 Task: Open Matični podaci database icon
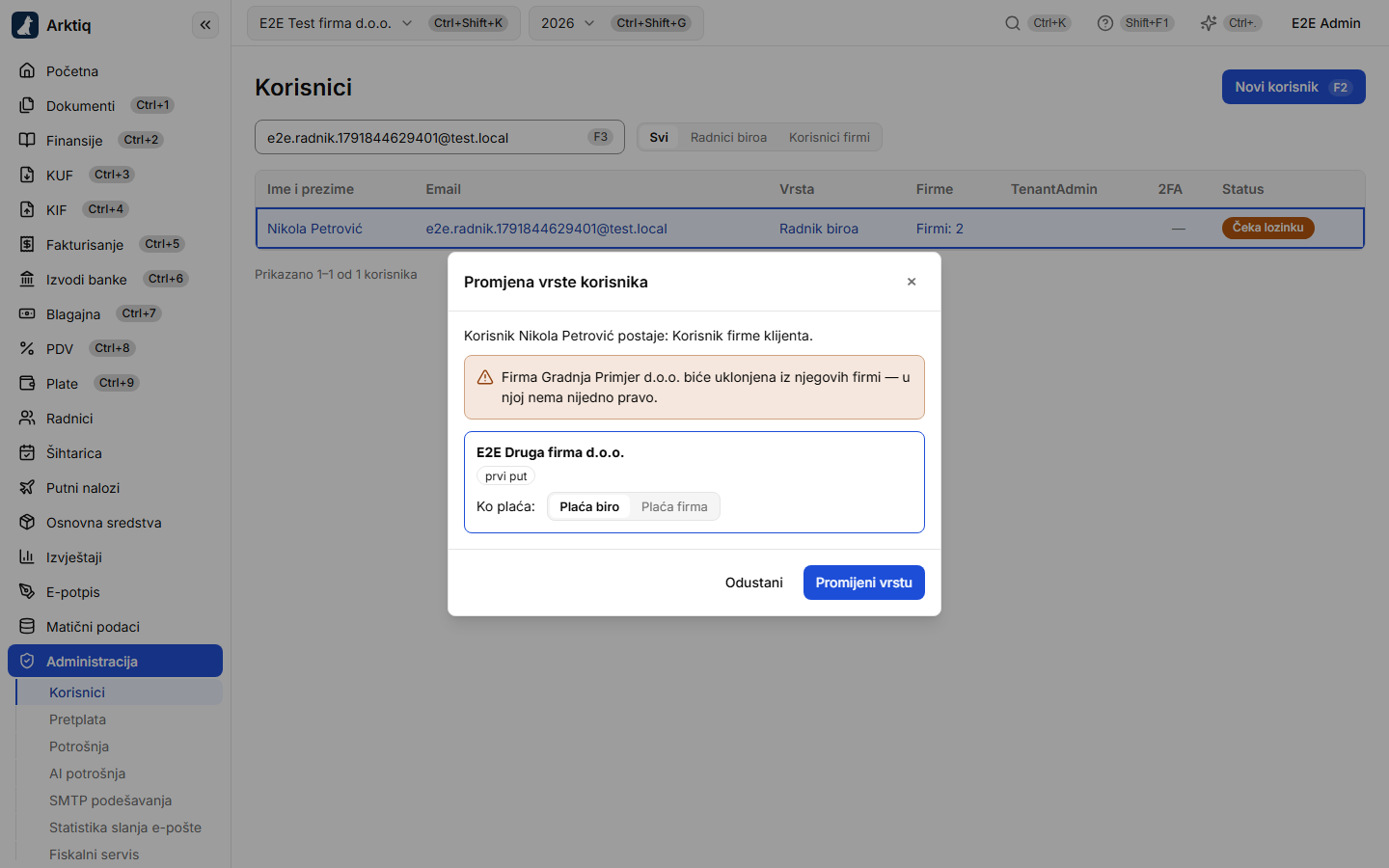point(27,626)
